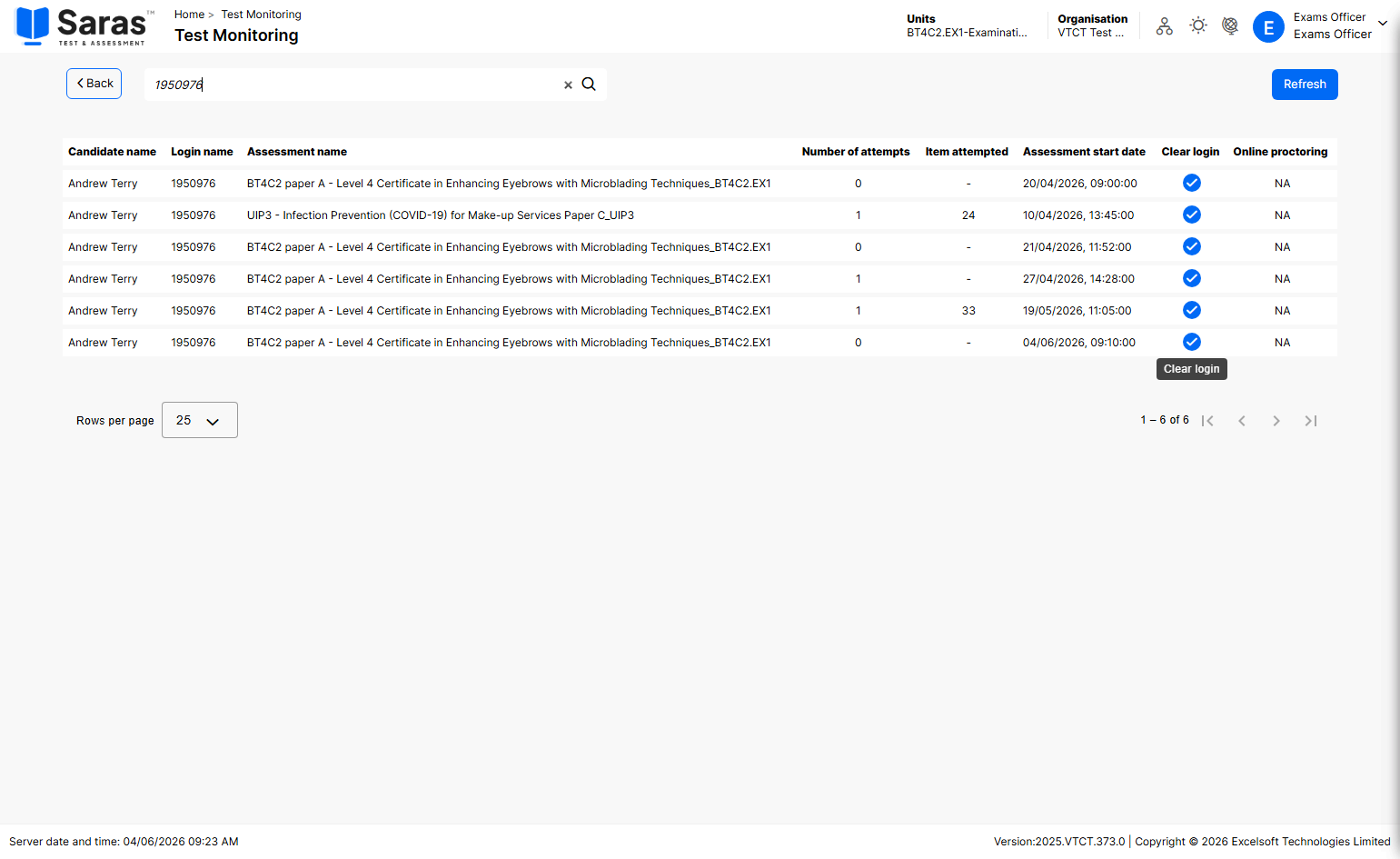Clear login for the 20/04/2026 assessment row
The image size is (1400, 859).
pos(1192,183)
